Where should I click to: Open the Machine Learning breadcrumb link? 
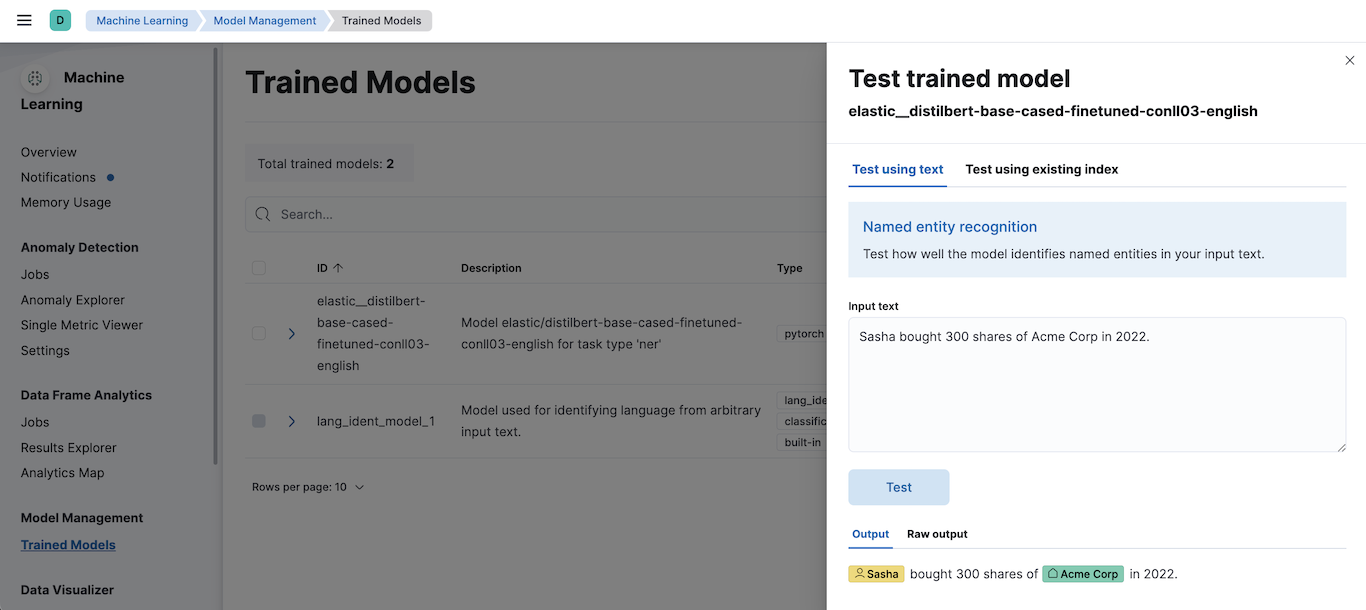click(142, 20)
